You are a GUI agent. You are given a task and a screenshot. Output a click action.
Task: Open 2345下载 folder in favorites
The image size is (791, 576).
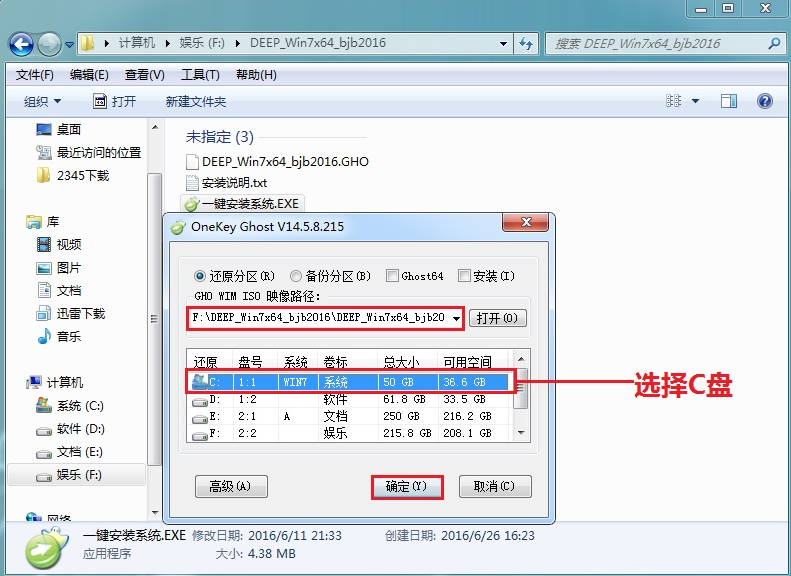click(82, 175)
